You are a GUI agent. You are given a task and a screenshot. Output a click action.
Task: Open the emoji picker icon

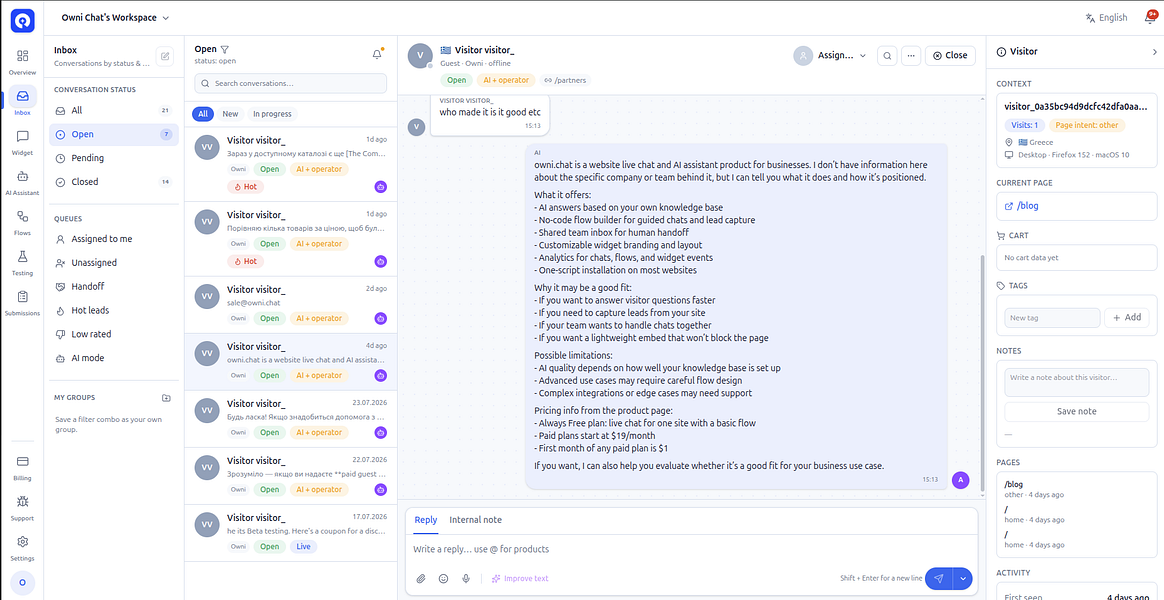[x=443, y=578]
